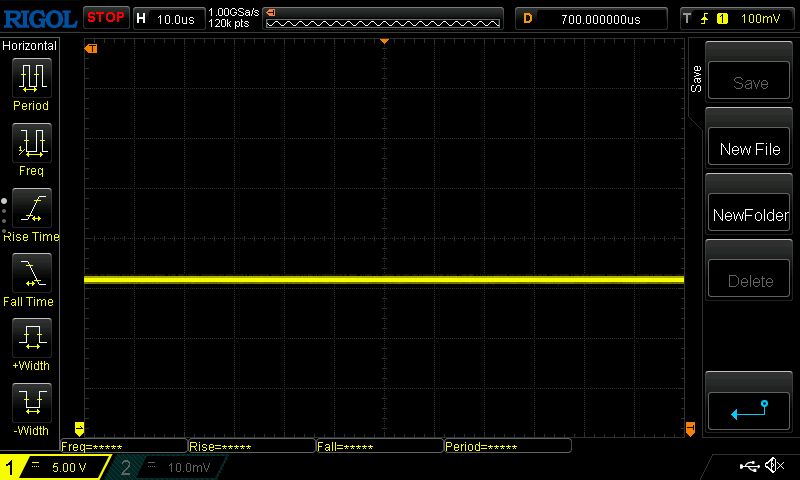Click the H horizontal label in header
Screen dimensions: 800x480
tap(141, 19)
